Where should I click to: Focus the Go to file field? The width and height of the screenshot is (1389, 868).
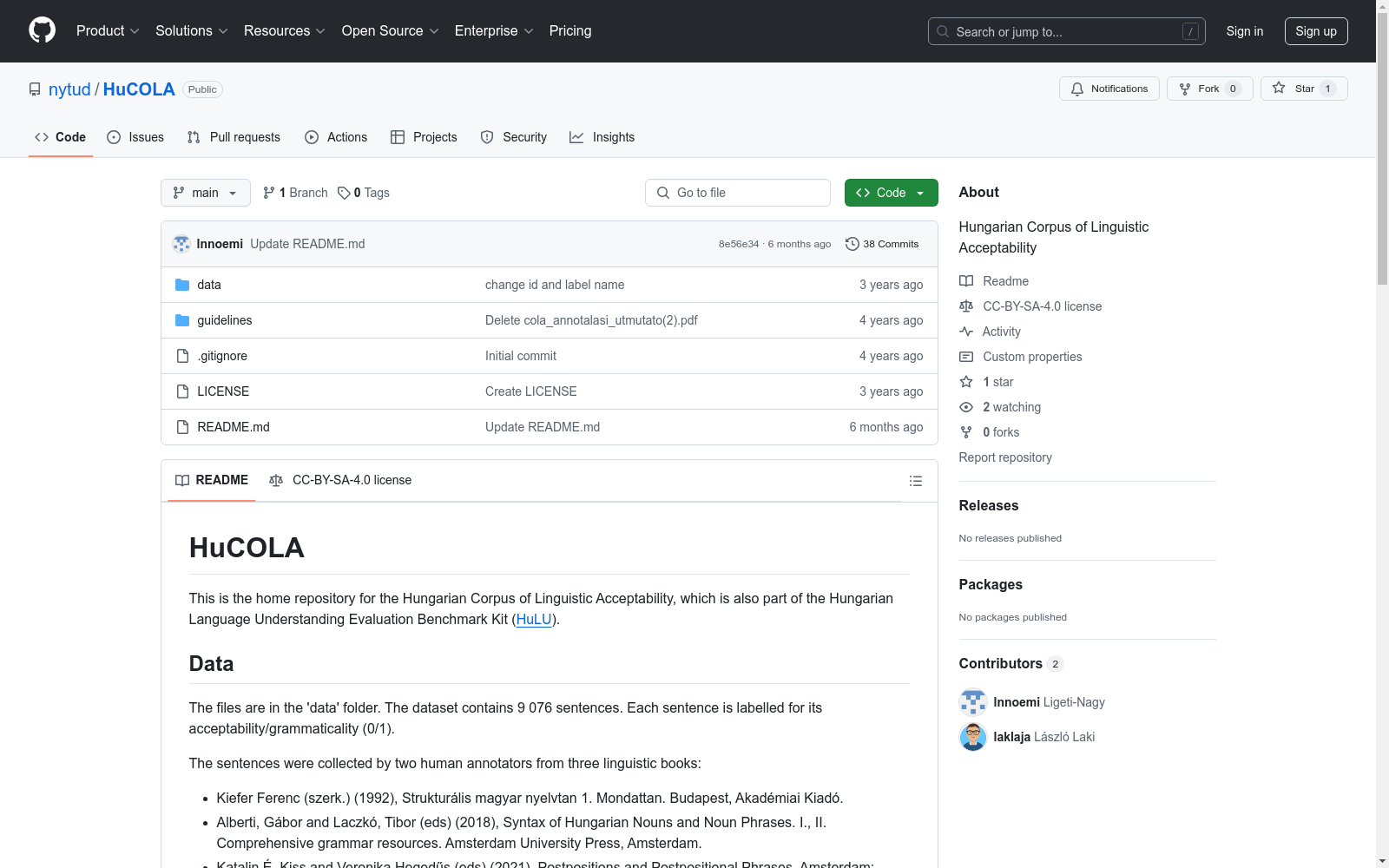(738, 193)
